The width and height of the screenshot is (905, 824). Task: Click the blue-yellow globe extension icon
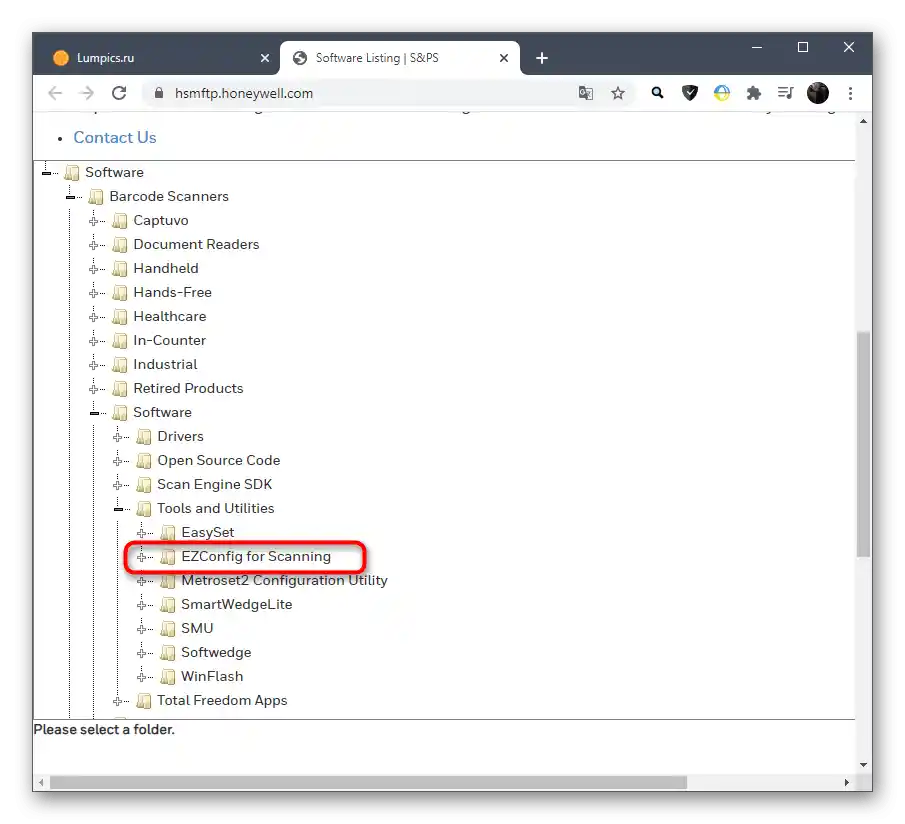(721, 93)
